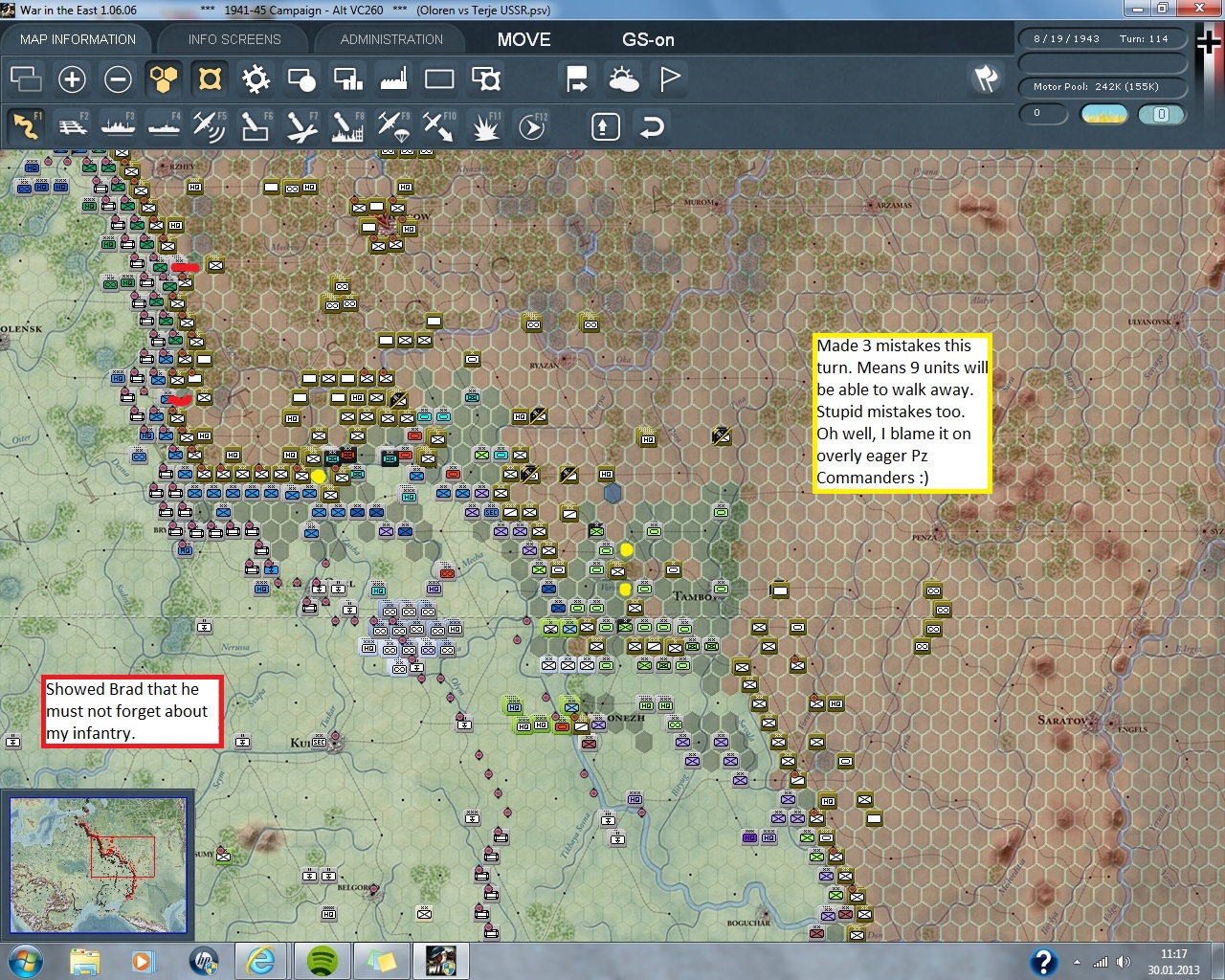Viewport: 1225px width, 980px height.
Task: Click the rectangle with circle toolbar icon
Action: 301,78
